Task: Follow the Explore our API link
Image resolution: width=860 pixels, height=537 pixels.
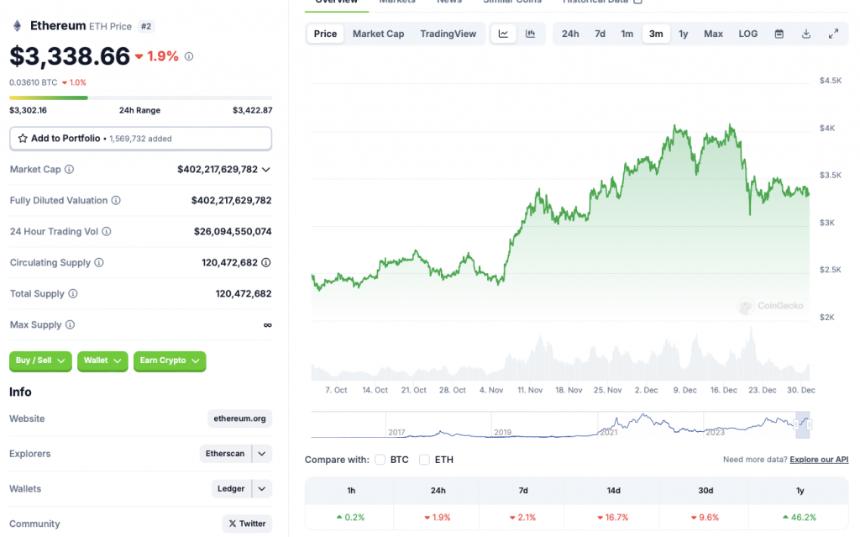Action: click(819, 460)
